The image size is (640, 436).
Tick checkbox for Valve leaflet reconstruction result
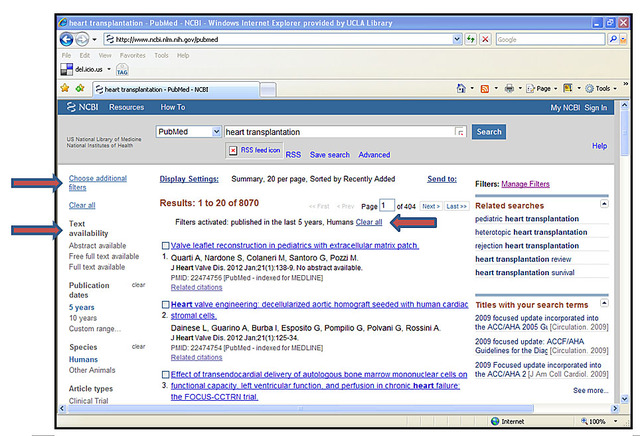point(165,246)
